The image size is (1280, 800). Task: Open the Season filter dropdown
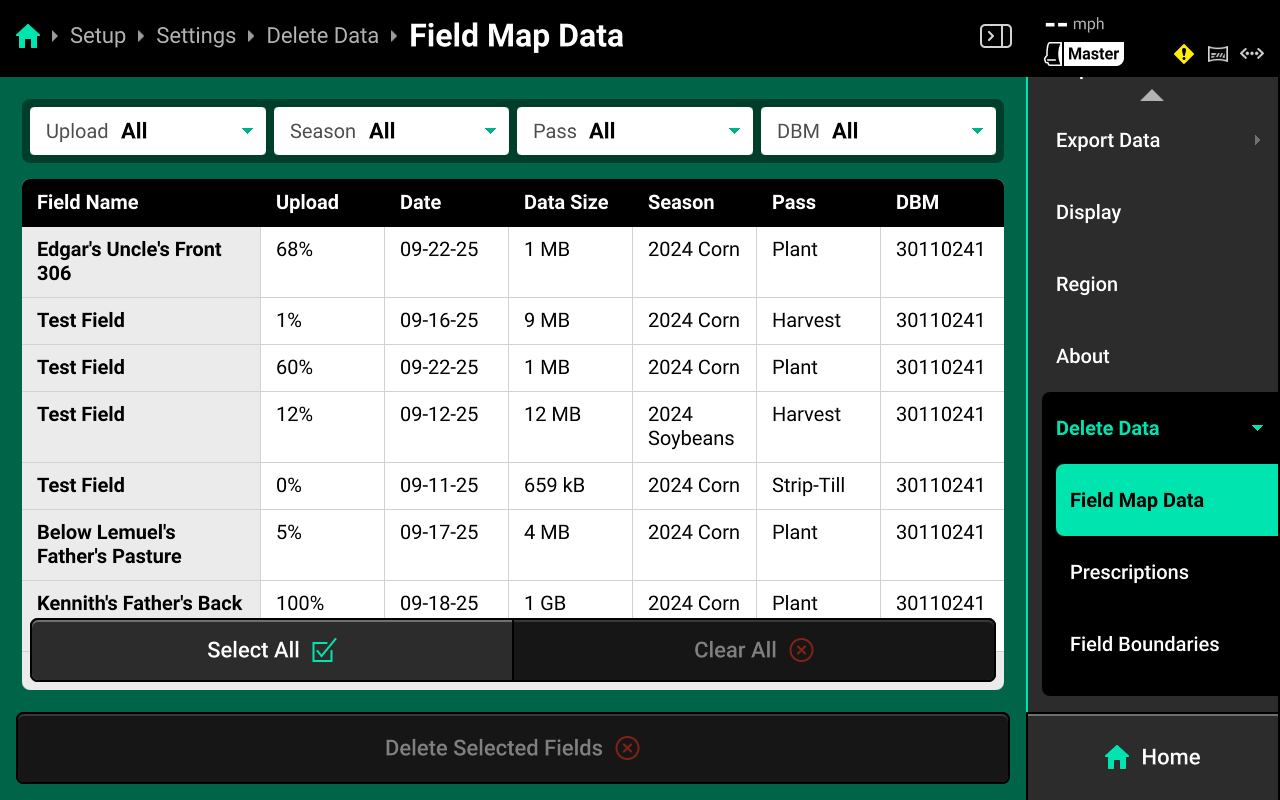(391, 131)
